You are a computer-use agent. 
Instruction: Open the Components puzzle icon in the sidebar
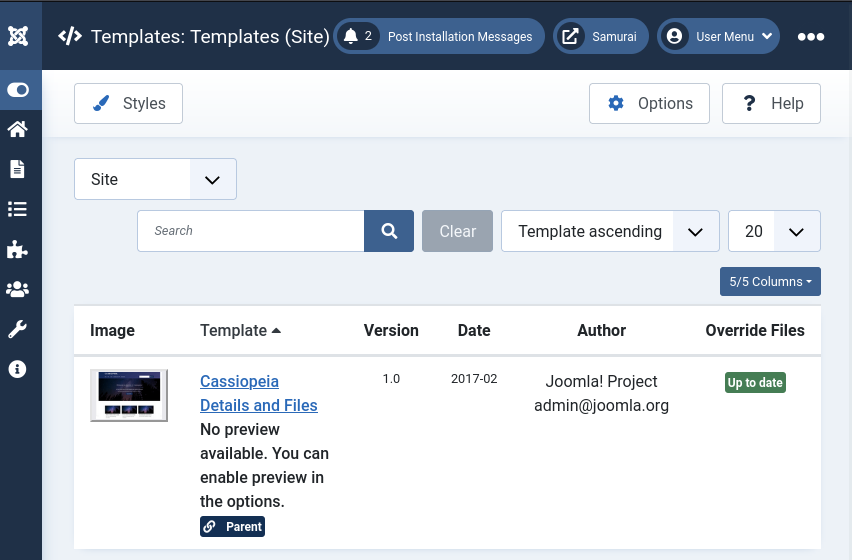click(x=18, y=249)
